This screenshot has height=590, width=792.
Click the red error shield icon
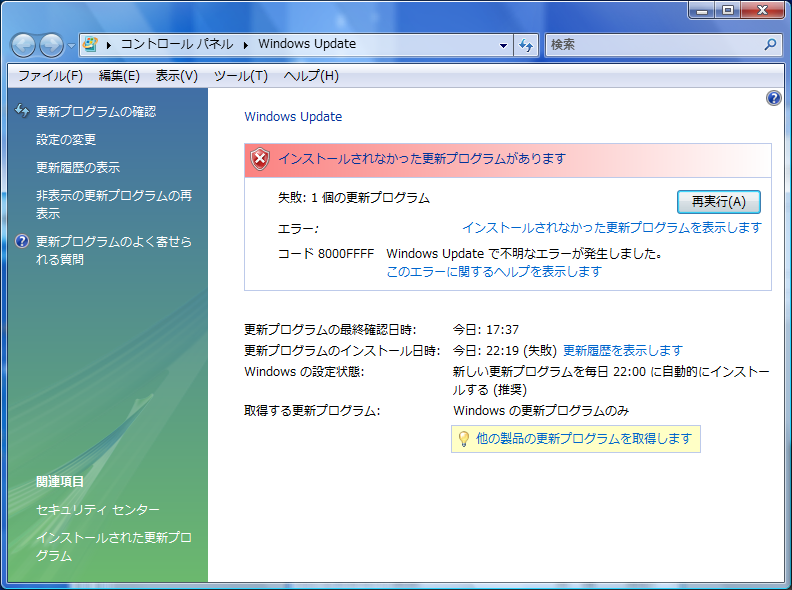coord(260,159)
